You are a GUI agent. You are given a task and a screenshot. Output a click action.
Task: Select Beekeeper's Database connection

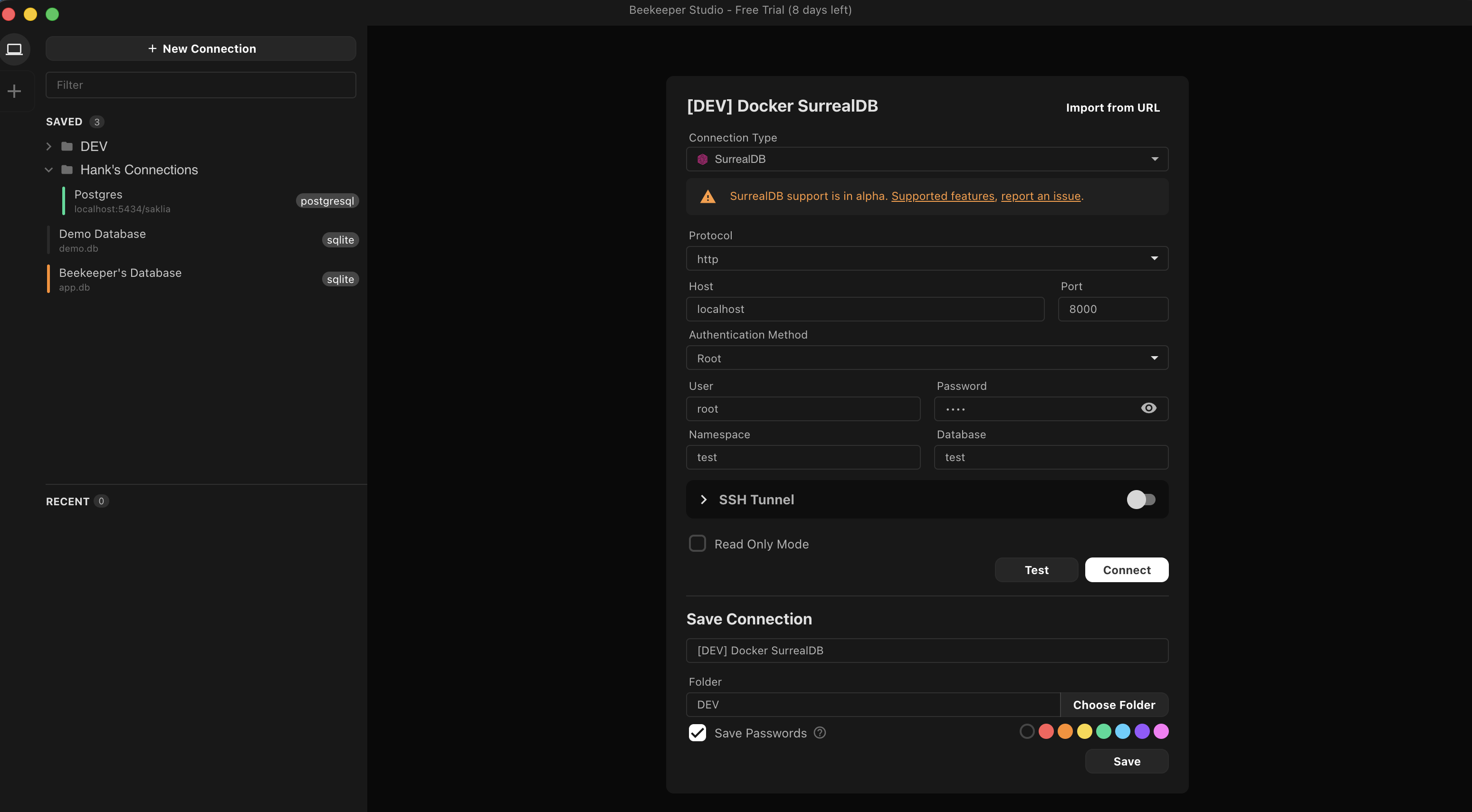pos(203,279)
